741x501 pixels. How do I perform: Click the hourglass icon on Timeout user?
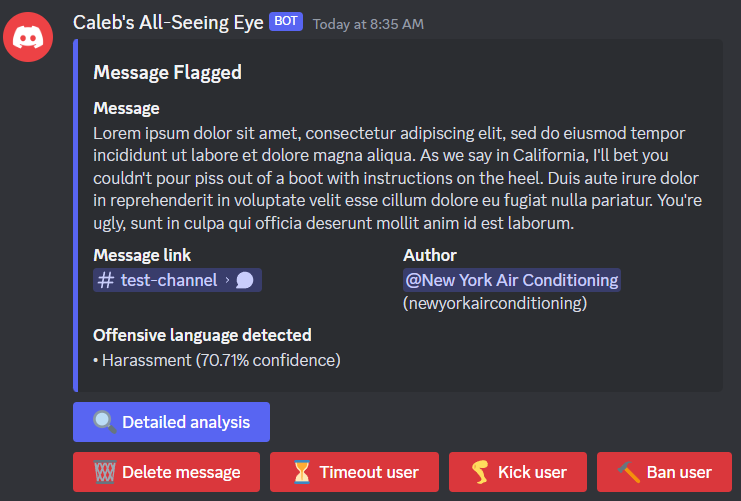pos(303,472)
